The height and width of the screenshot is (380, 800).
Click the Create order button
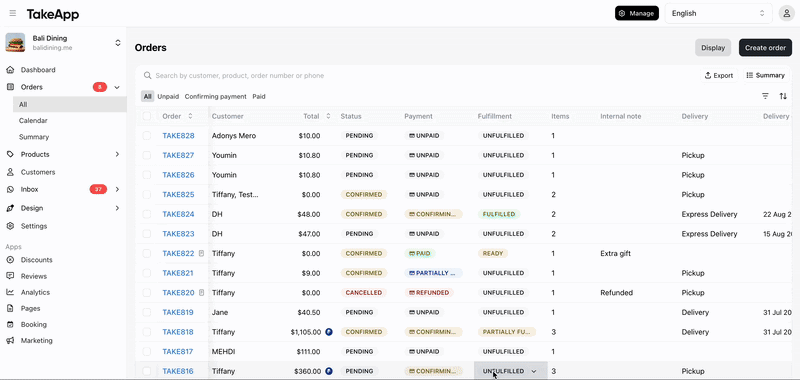765,47
